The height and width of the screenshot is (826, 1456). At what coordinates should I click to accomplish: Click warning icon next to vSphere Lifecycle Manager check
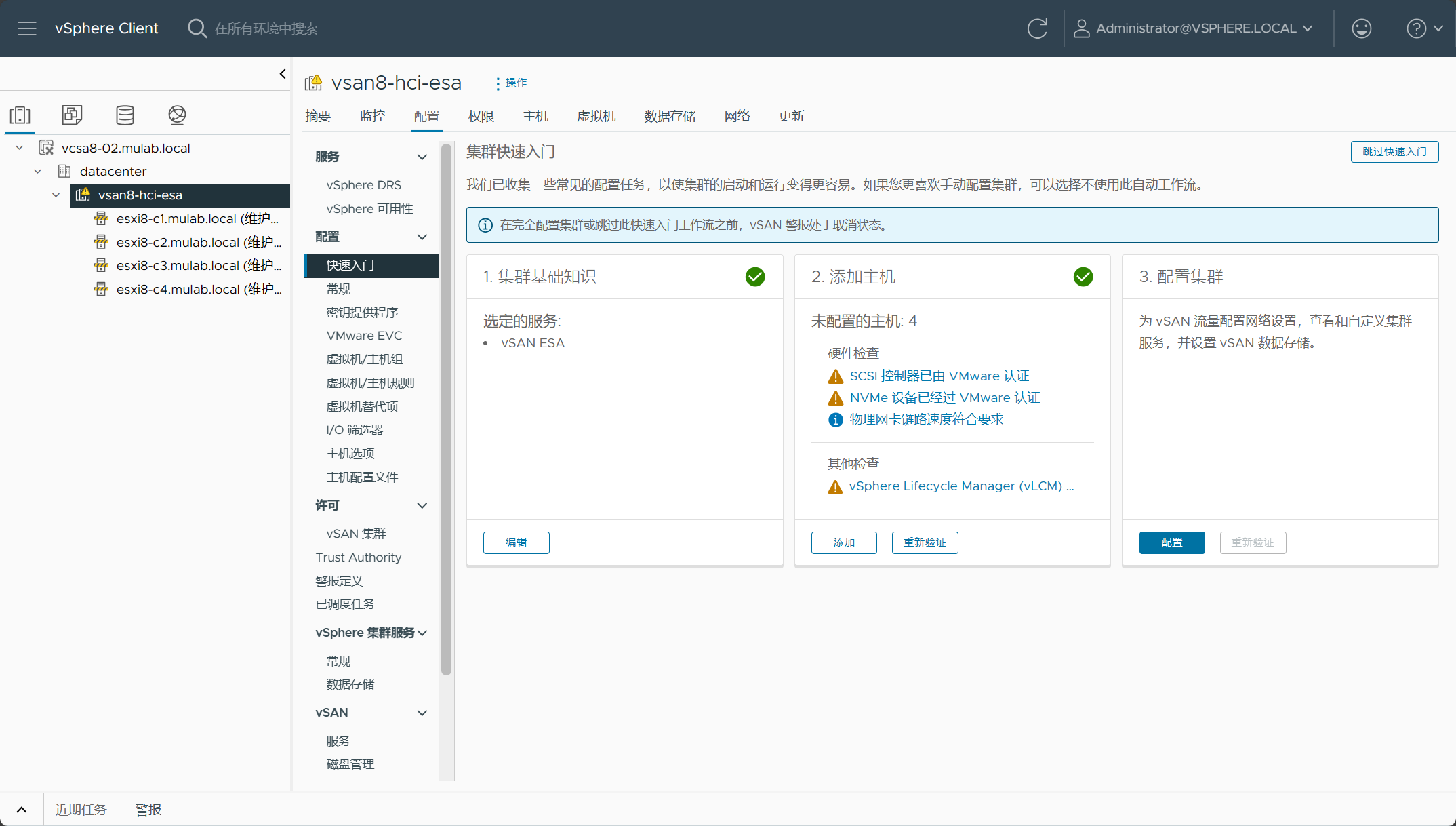click(836, 487)
